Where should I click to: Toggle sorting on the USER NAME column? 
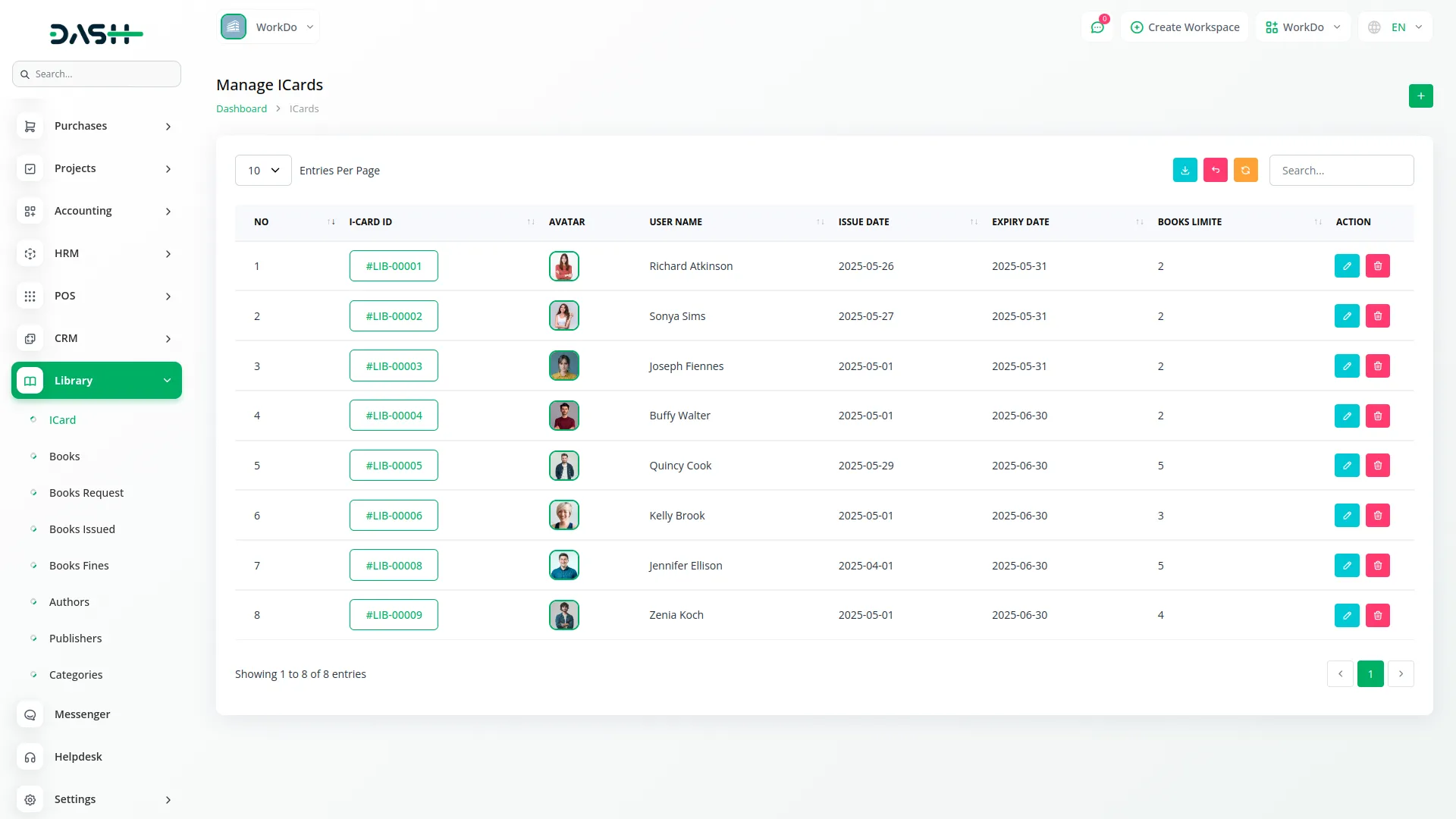[819, 221]
